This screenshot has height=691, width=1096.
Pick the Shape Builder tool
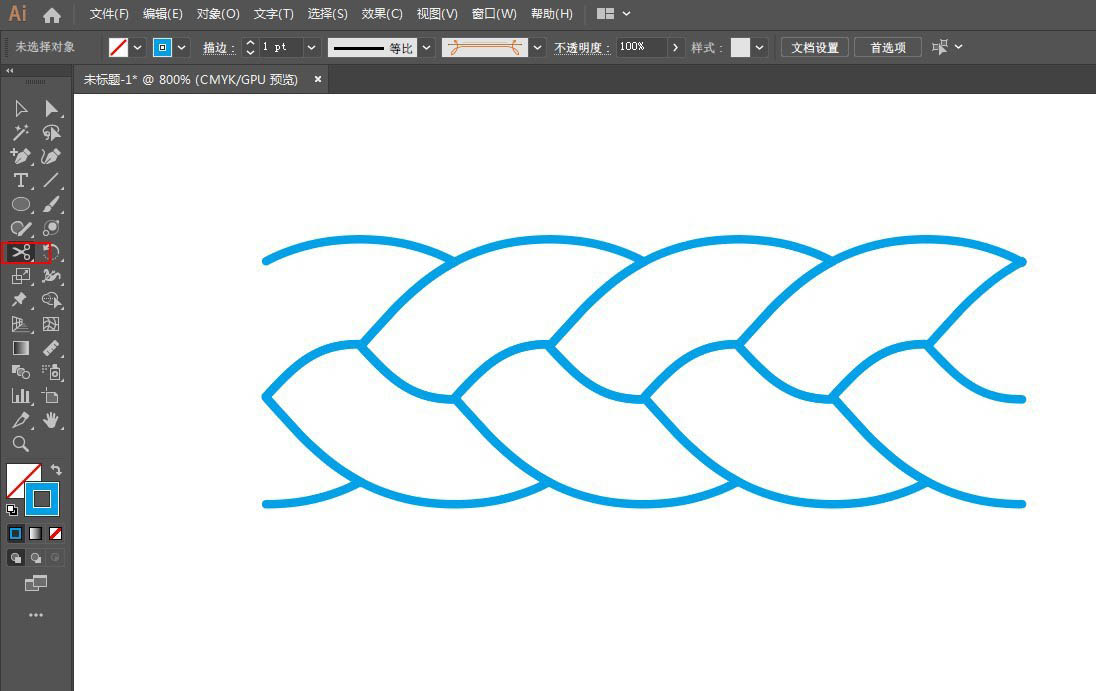[x=51, y=300]
